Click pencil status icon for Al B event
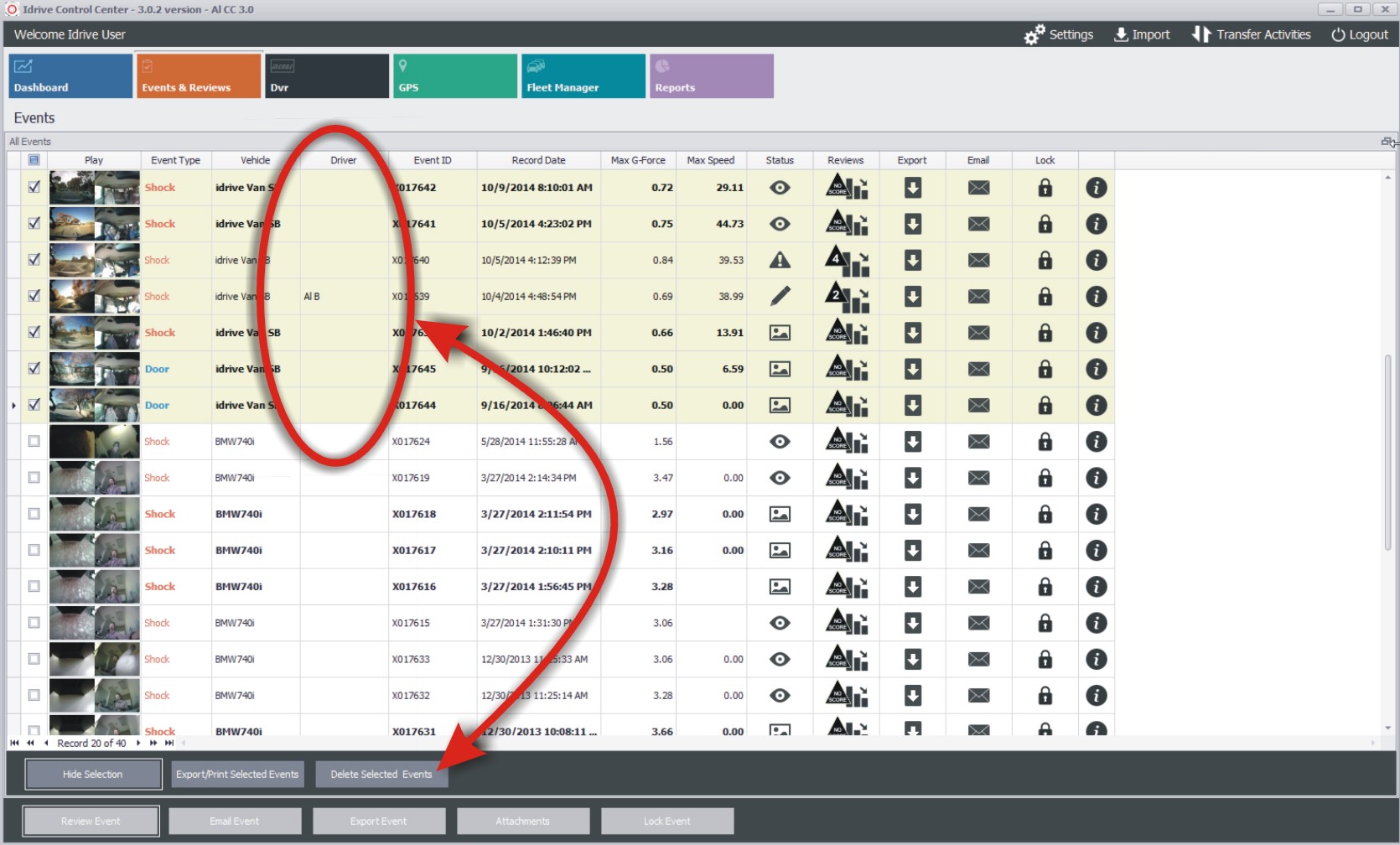The height and width of the screenshot is (845, 1400). point(780,297)
